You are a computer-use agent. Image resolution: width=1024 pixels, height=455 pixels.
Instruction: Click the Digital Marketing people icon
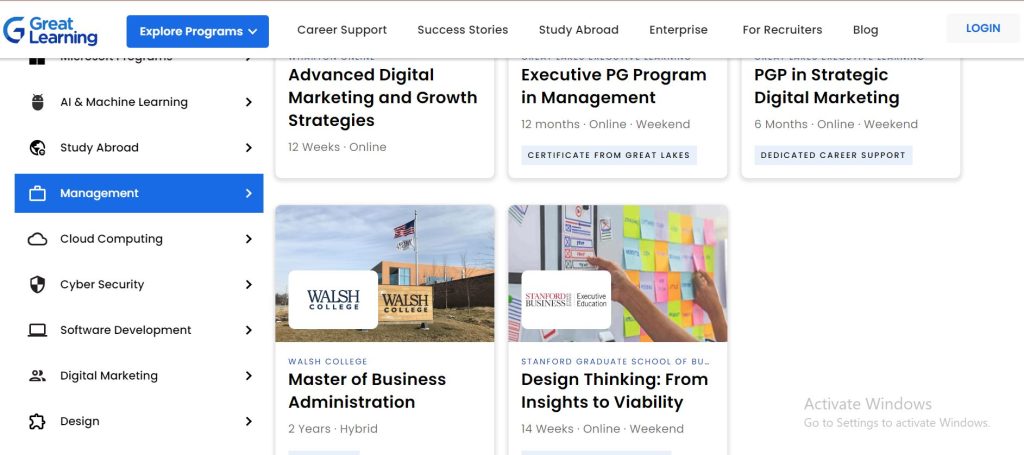pyautogui.click(x=38, y=376)
